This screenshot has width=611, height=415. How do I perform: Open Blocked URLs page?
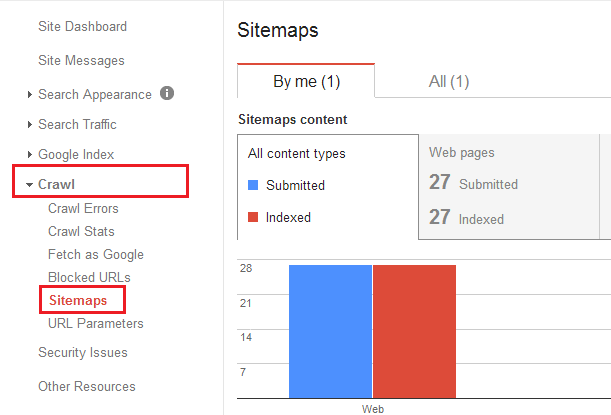[x=89, y=277]
